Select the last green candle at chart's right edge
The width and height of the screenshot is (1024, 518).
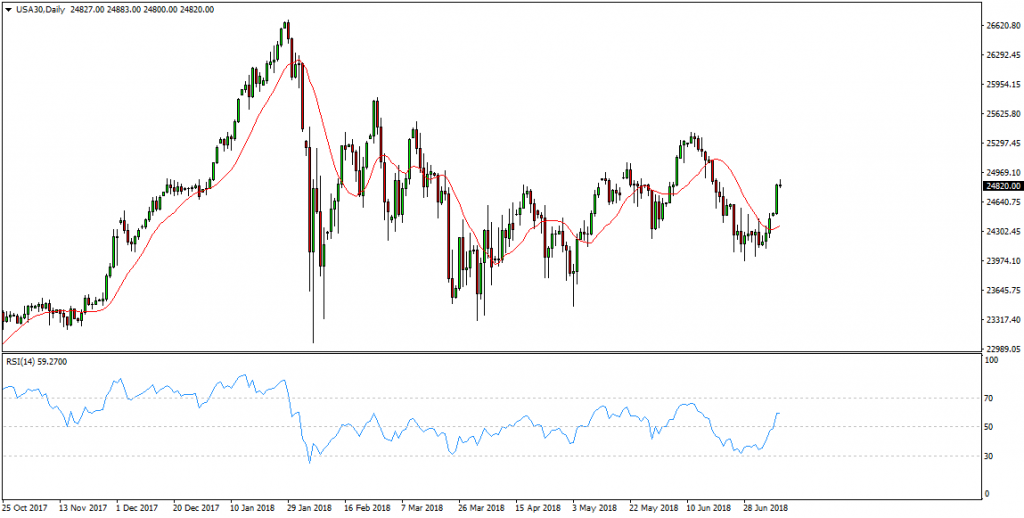pos(777,196)
